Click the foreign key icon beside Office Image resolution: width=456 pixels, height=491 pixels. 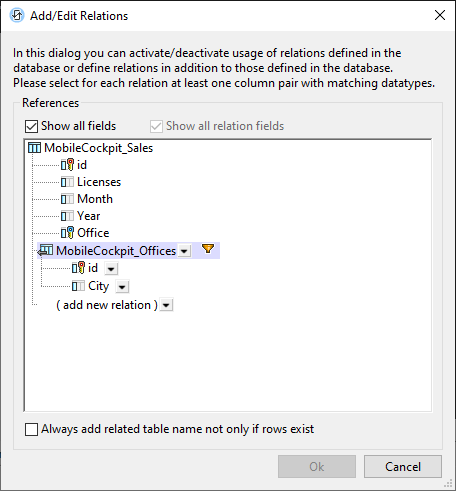point(67,233)
